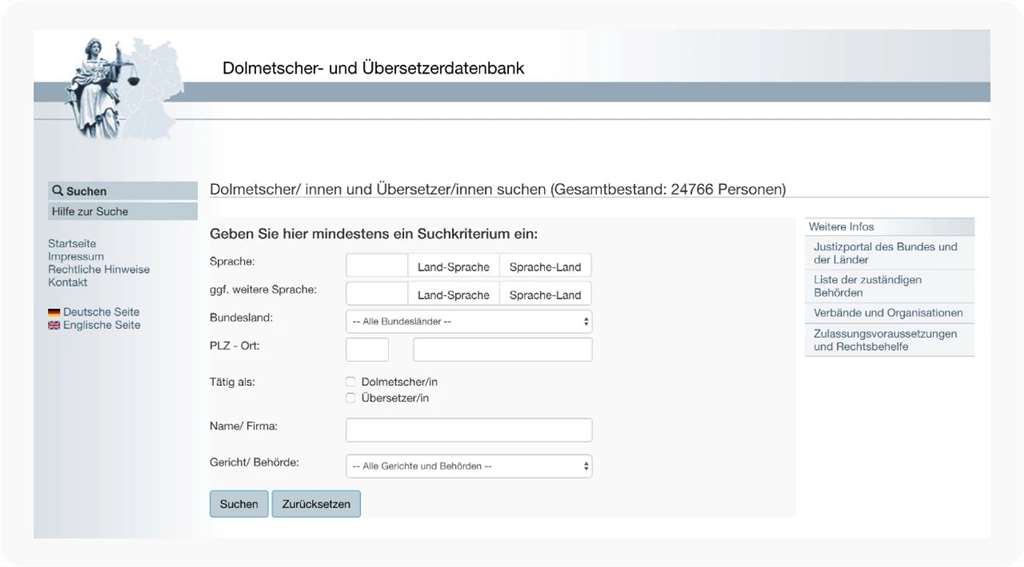
Task: Expand the Gericht/Behörde dropdown
Action: [x=469, y=466]
